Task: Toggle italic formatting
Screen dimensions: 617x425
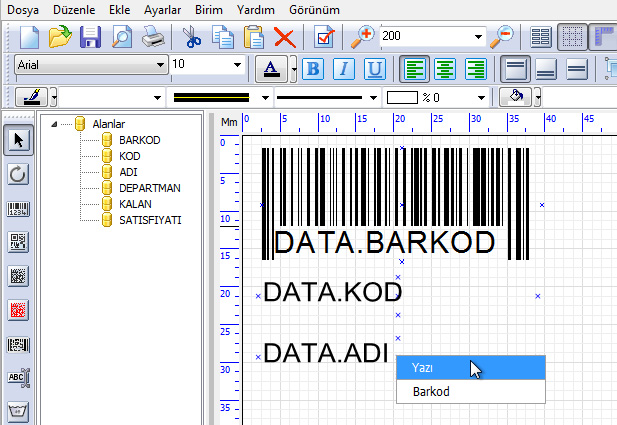Action: pyautogui.click(x=344, y=69)
